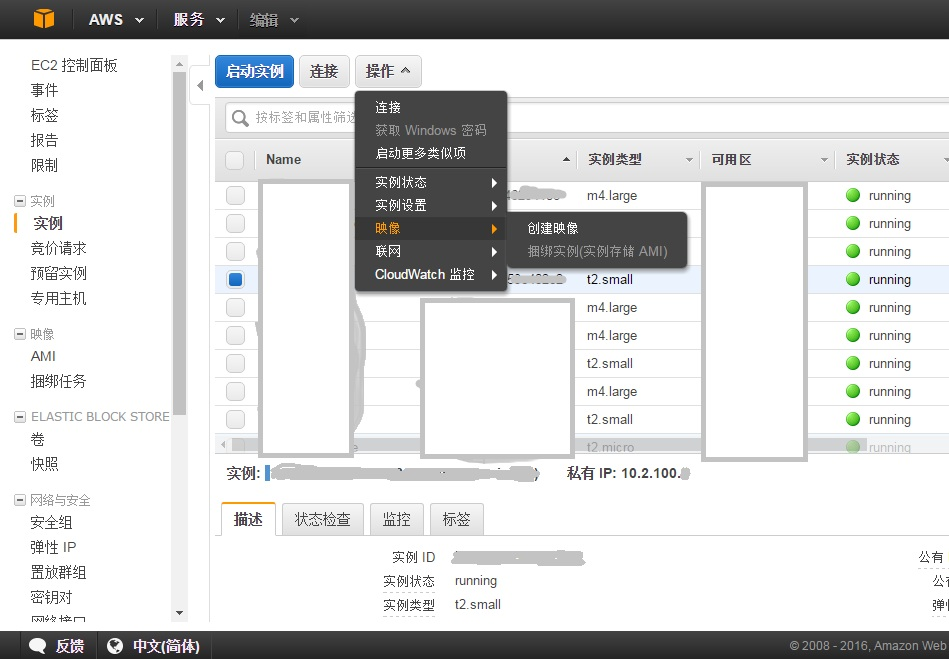Check the second instance row checkbox
This screenshot has width=949, height=659.
235,223
